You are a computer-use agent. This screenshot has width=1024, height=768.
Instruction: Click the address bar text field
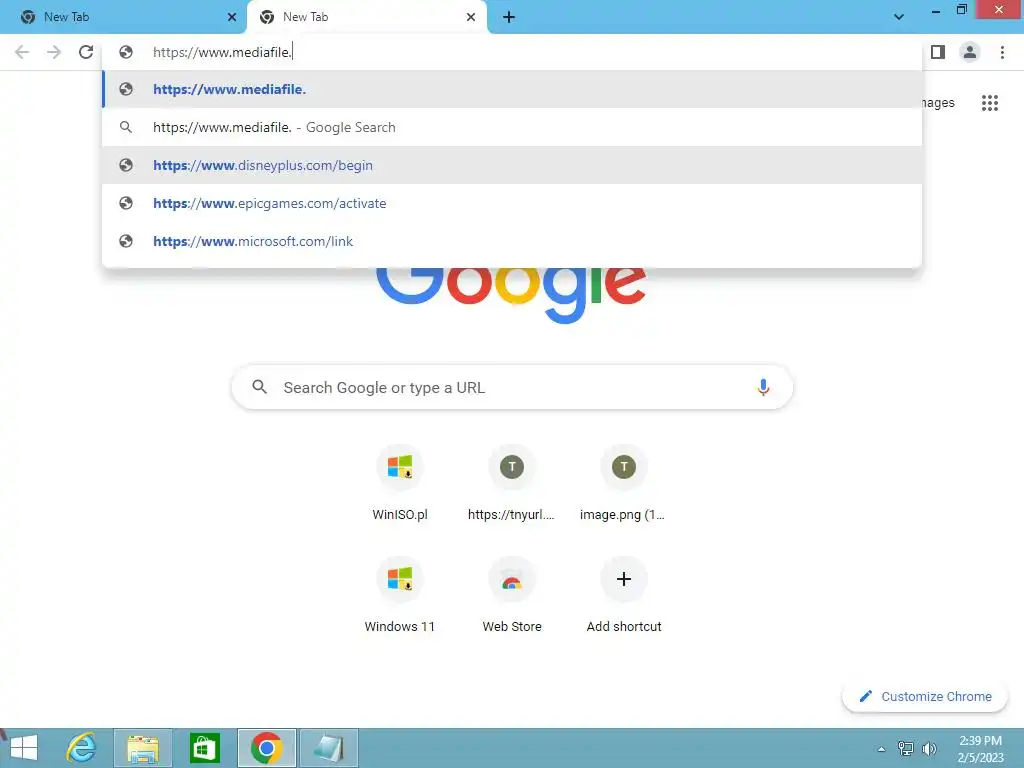pos(513,52)
